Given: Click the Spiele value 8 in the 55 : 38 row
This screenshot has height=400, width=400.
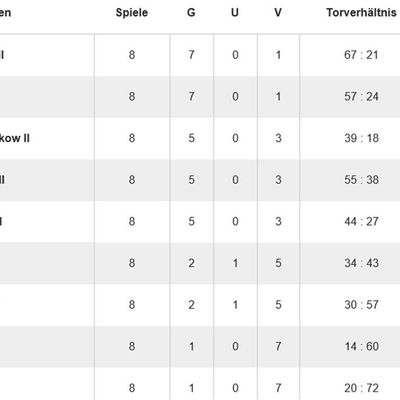Looking at the screenshot, I should coord(132,180).
